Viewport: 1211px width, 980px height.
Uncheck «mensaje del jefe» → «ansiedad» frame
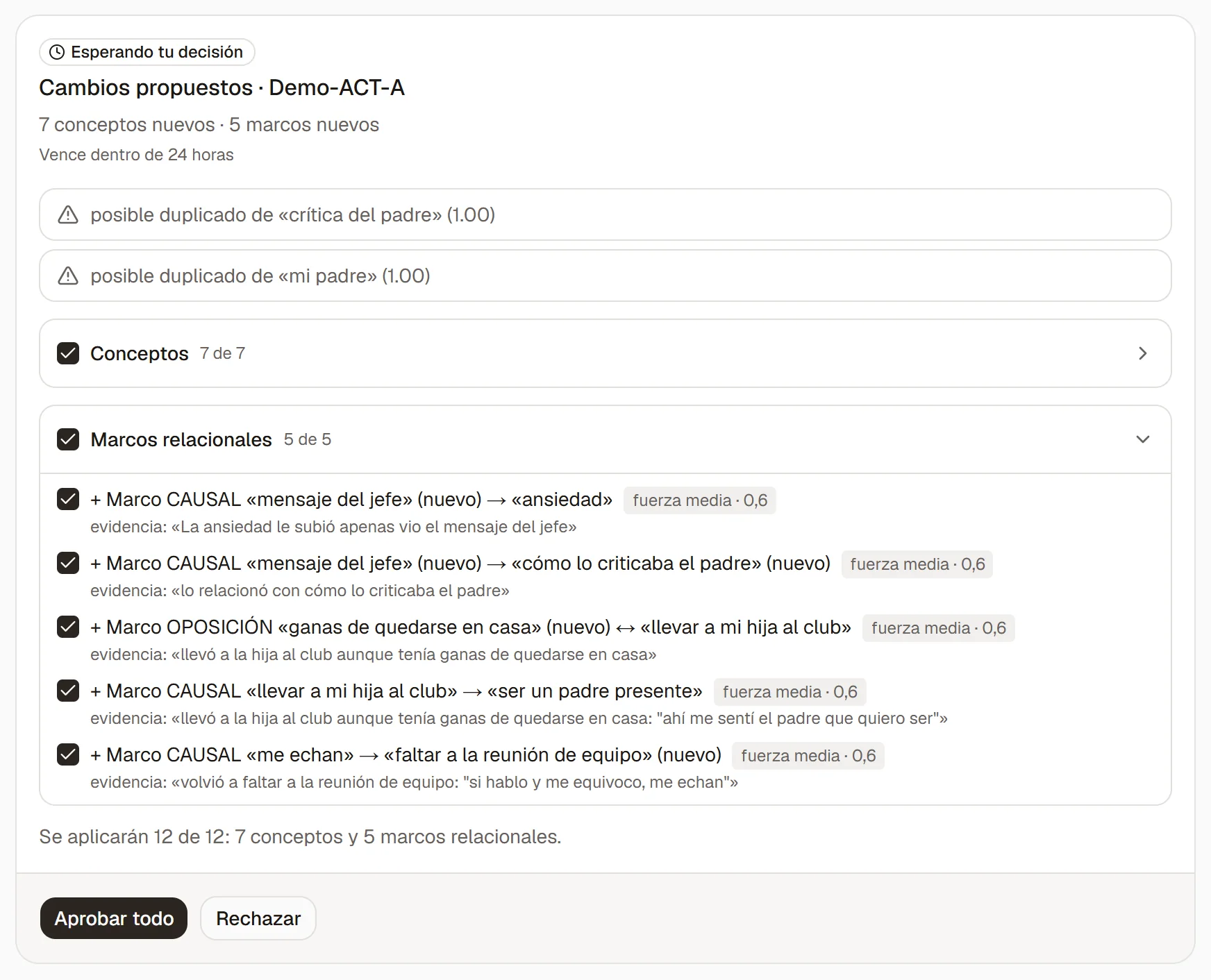point(68,499)
